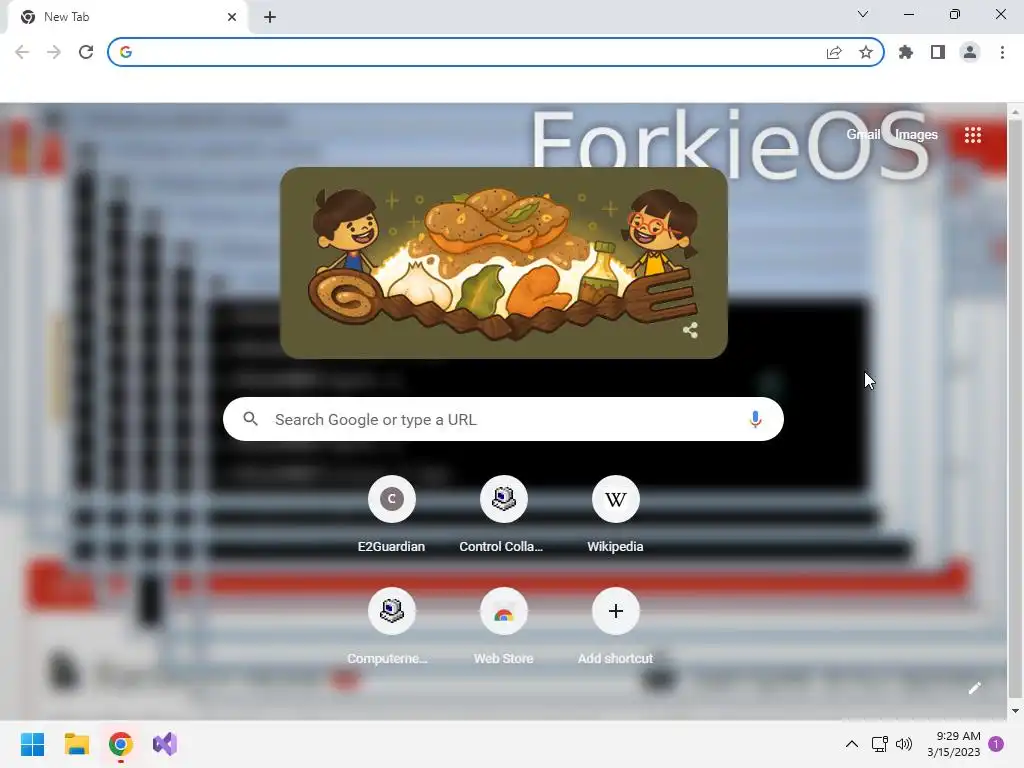The image size is (1024, 768).
Task: Open the Computerne... shortcut
Action: pyautogui.click(x=391, y=627)
